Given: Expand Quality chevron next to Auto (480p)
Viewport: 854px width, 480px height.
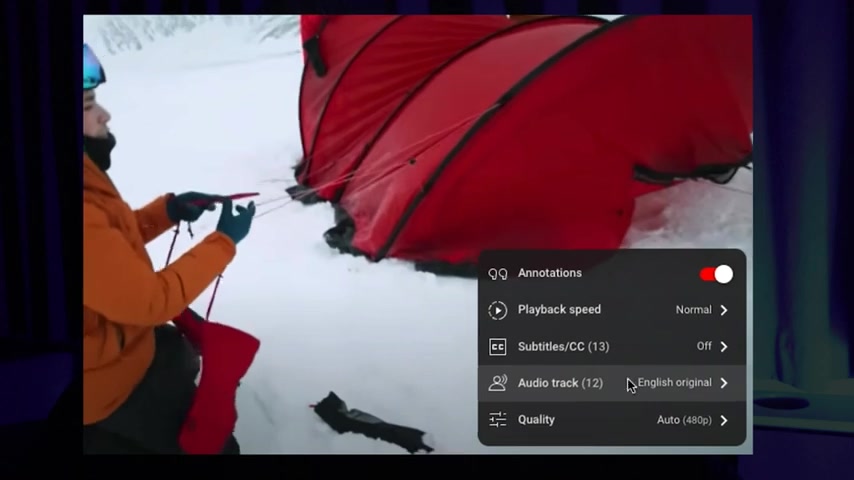Looking at the screenshot, I should 724,420.
